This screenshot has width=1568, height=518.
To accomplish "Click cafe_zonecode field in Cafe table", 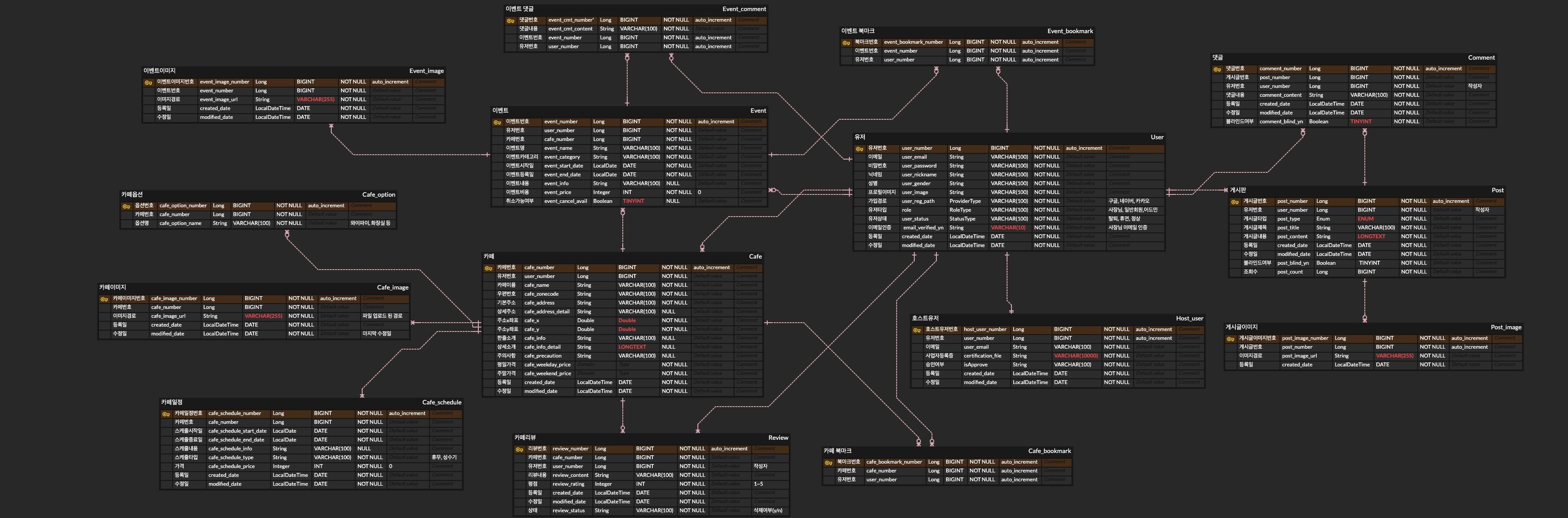I will [x=541, y=294].
